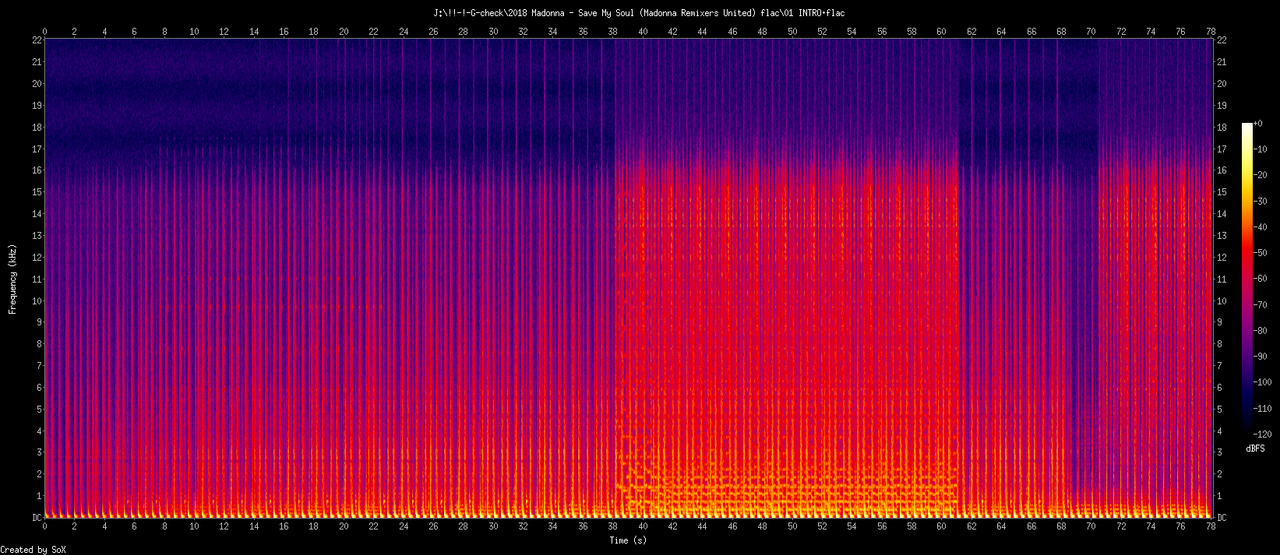Image resolution: width=1280 pixels, height=555 pixels.
Task: Click the "-100" value on the dBFS scale
Action: 1263,383
